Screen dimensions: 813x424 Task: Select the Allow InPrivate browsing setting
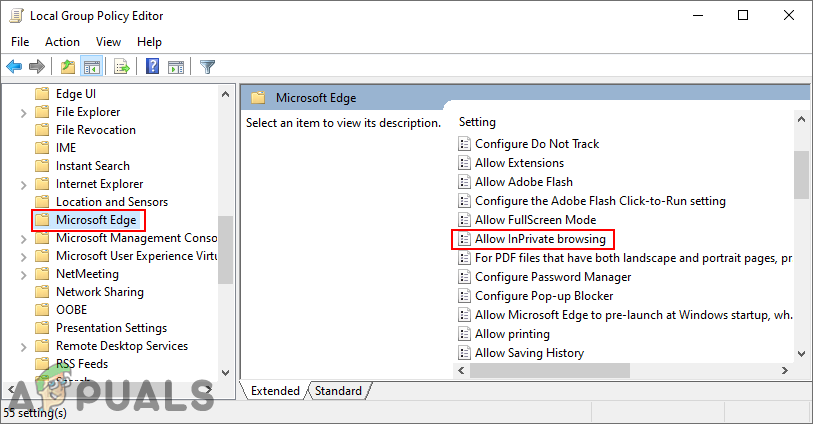coord(540,239)
